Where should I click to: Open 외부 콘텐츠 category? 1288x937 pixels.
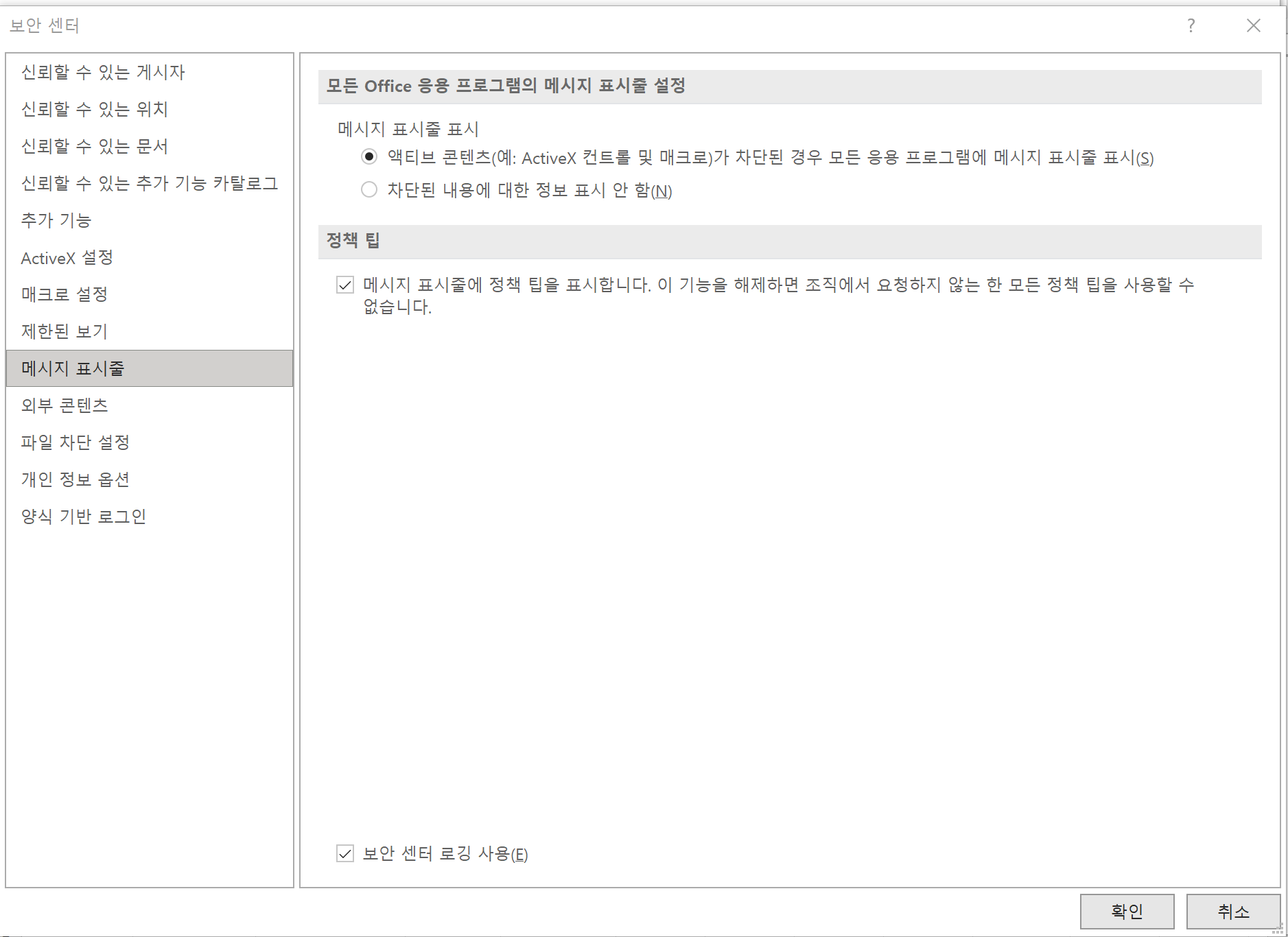(x=150, y=405)
